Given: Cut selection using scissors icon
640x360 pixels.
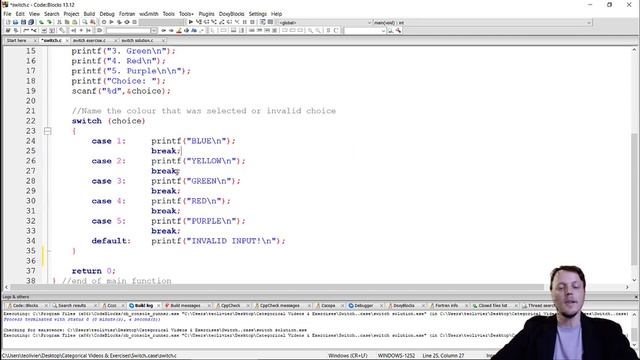Looking at the screenshot, I should [59, 22].
